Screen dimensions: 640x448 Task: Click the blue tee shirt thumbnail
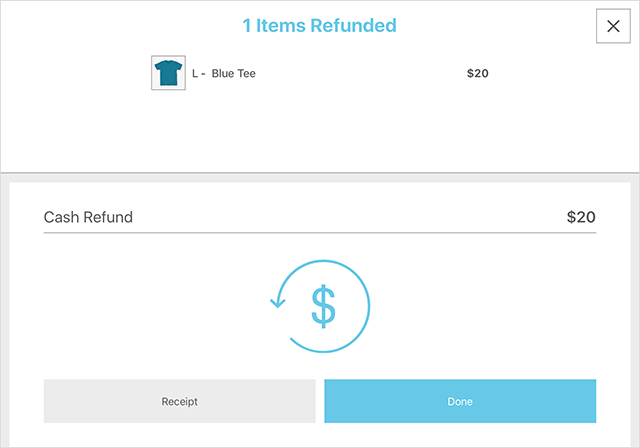point(167,73)
